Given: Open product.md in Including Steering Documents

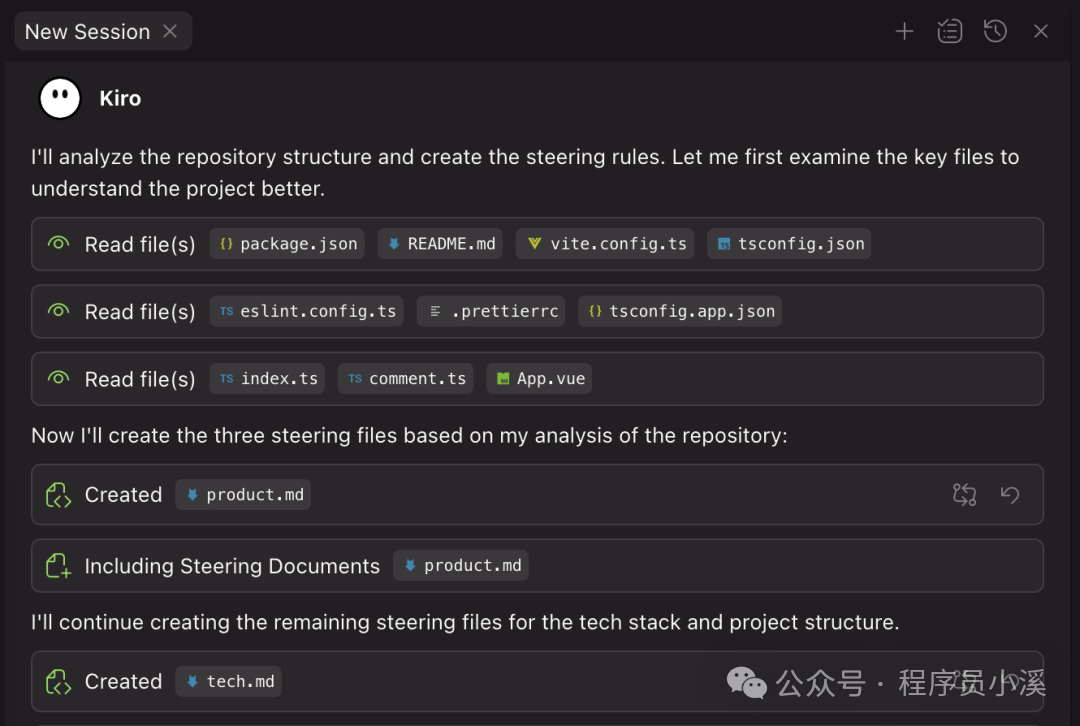Looking at the screenshot, I should coord(461,566).
